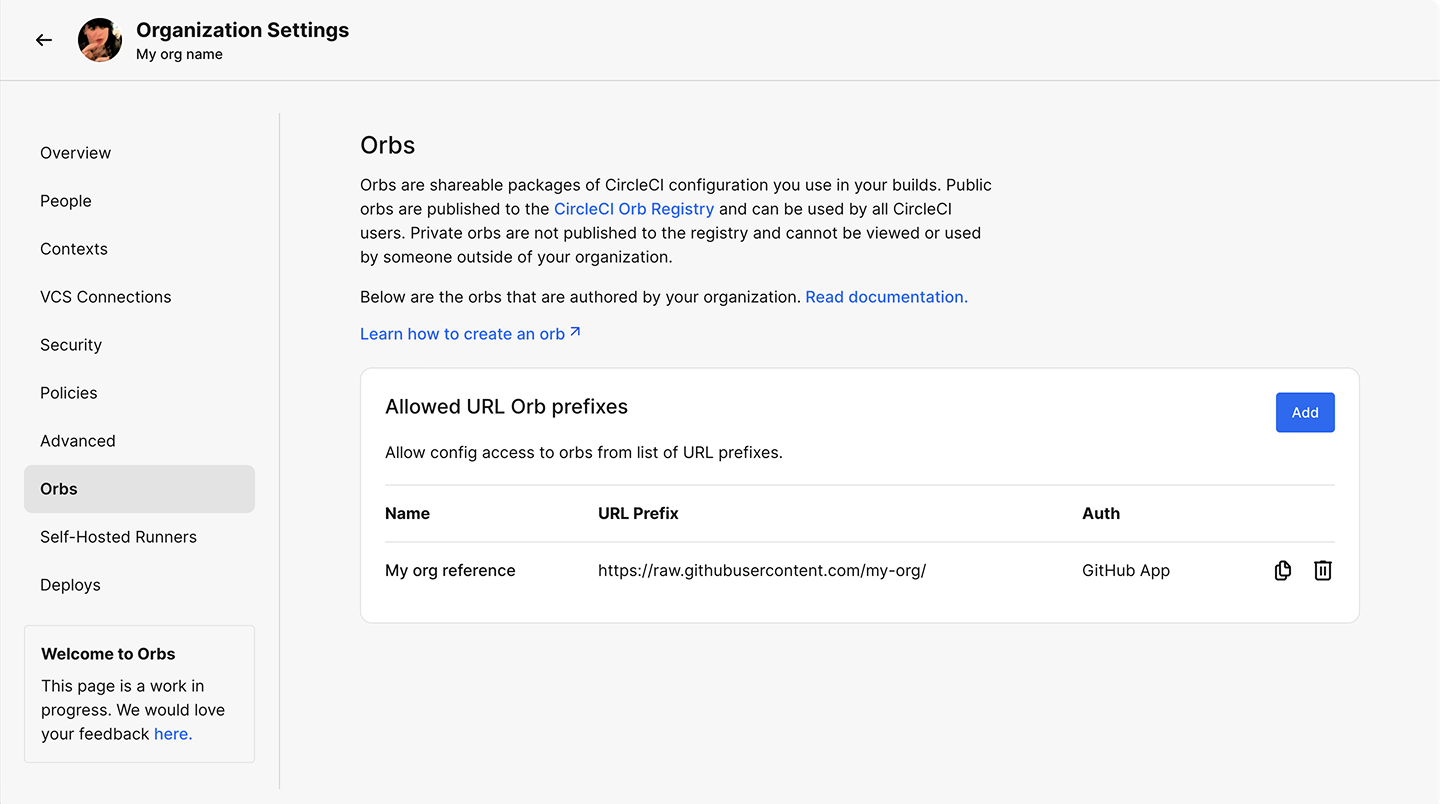The height and width of the screenshot is (804, 1440).
Task: Click the organization avatar image
Action: (100, 40)
